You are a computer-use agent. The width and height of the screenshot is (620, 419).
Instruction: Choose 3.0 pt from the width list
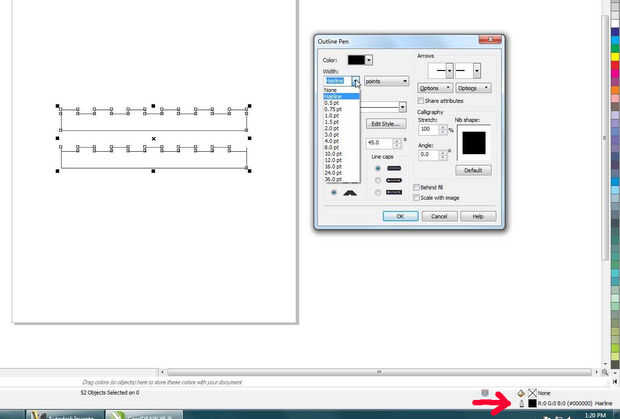[x=342, y=135]
